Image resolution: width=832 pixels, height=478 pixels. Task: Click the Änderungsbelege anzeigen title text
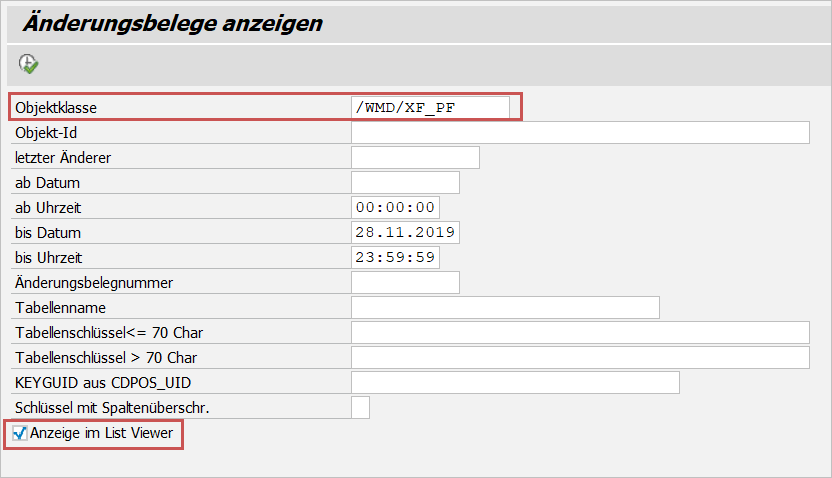coord(172,24)
